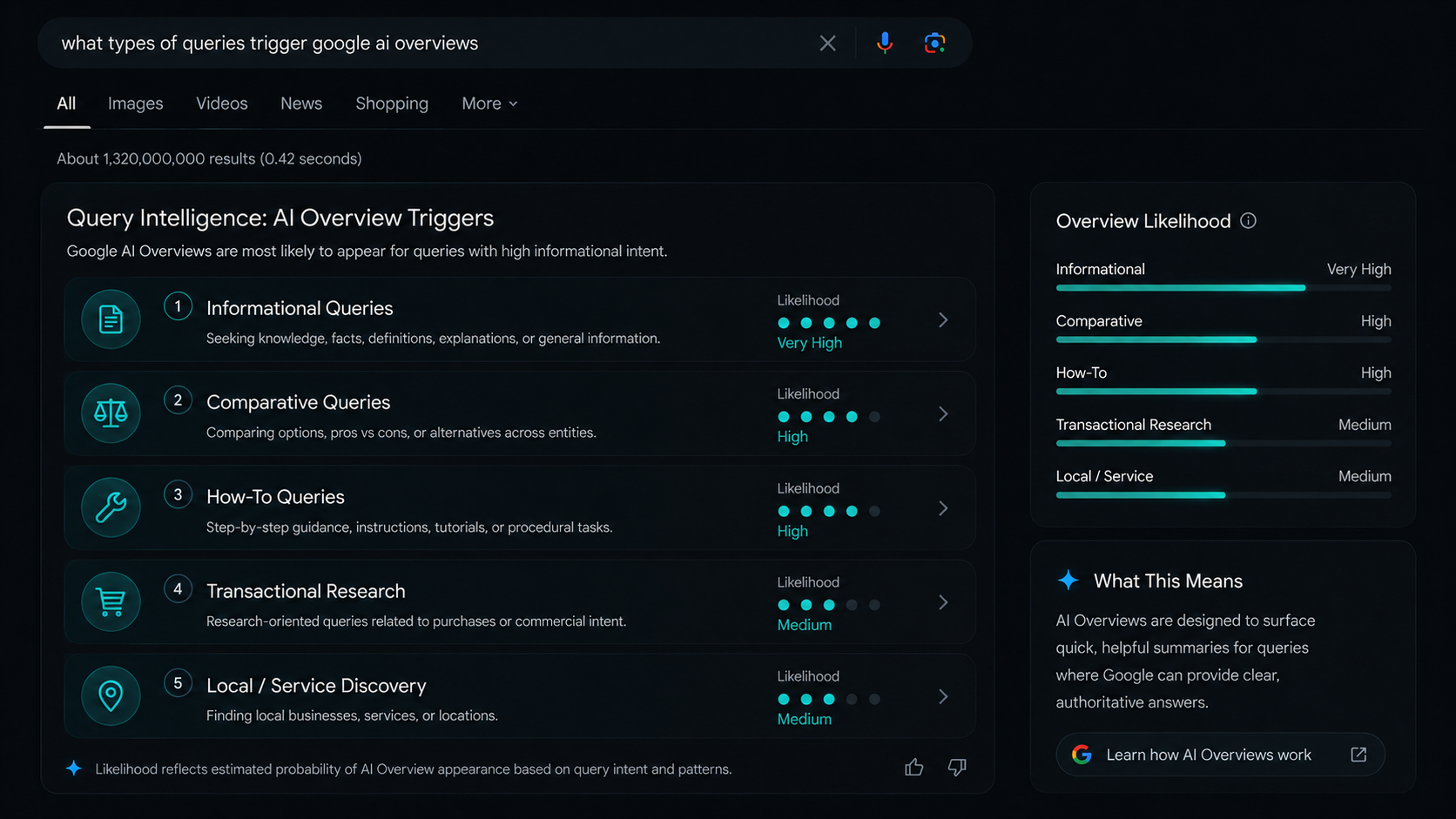This screenshot has width=1456, height=819.
Task: Open the Informational Queries title
Action: tap(300, 308)
